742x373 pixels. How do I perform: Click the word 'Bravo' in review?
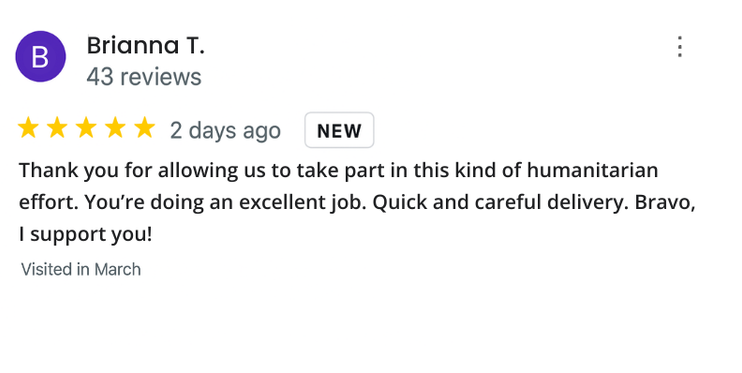[x=662, y=203]
